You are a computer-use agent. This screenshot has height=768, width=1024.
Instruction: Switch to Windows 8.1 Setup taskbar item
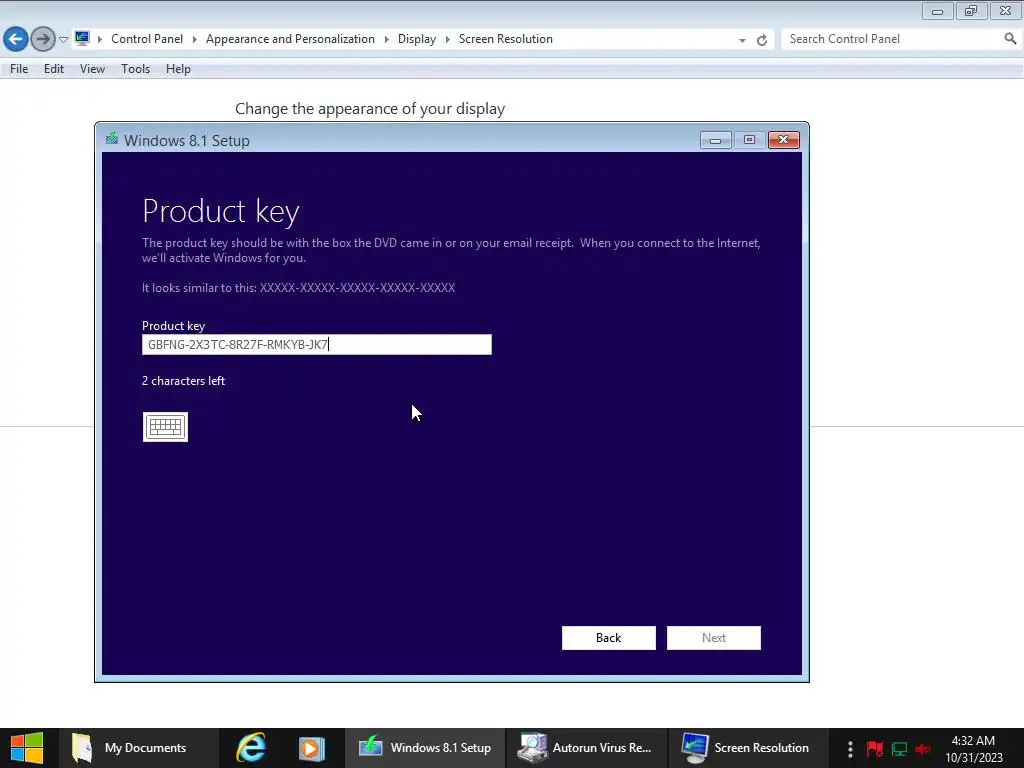pyautogui.click(x=425, y=748)
